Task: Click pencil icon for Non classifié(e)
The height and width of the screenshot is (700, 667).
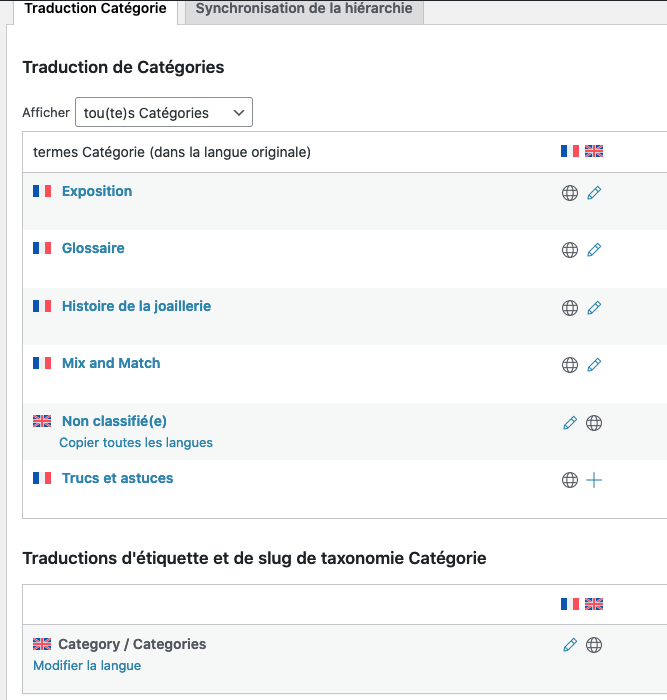Action: (x=570, y=423)
